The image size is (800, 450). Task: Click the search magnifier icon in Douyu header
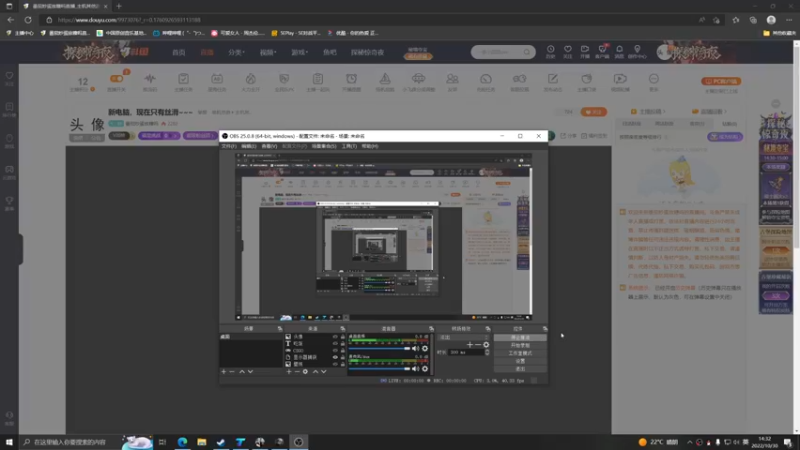(x=527, y=52)
